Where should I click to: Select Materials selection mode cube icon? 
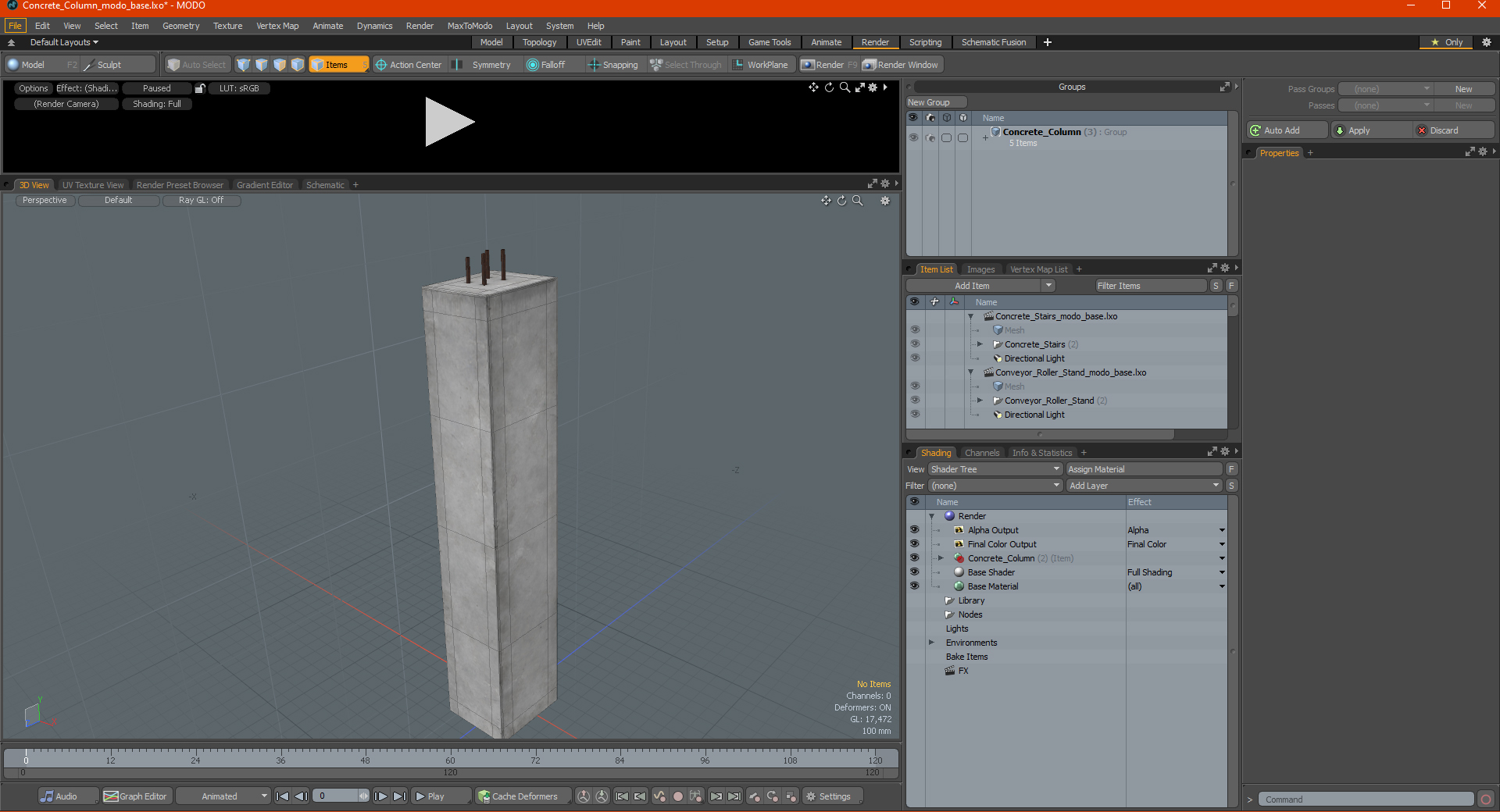pyautogui.click(x=298, y=65)
